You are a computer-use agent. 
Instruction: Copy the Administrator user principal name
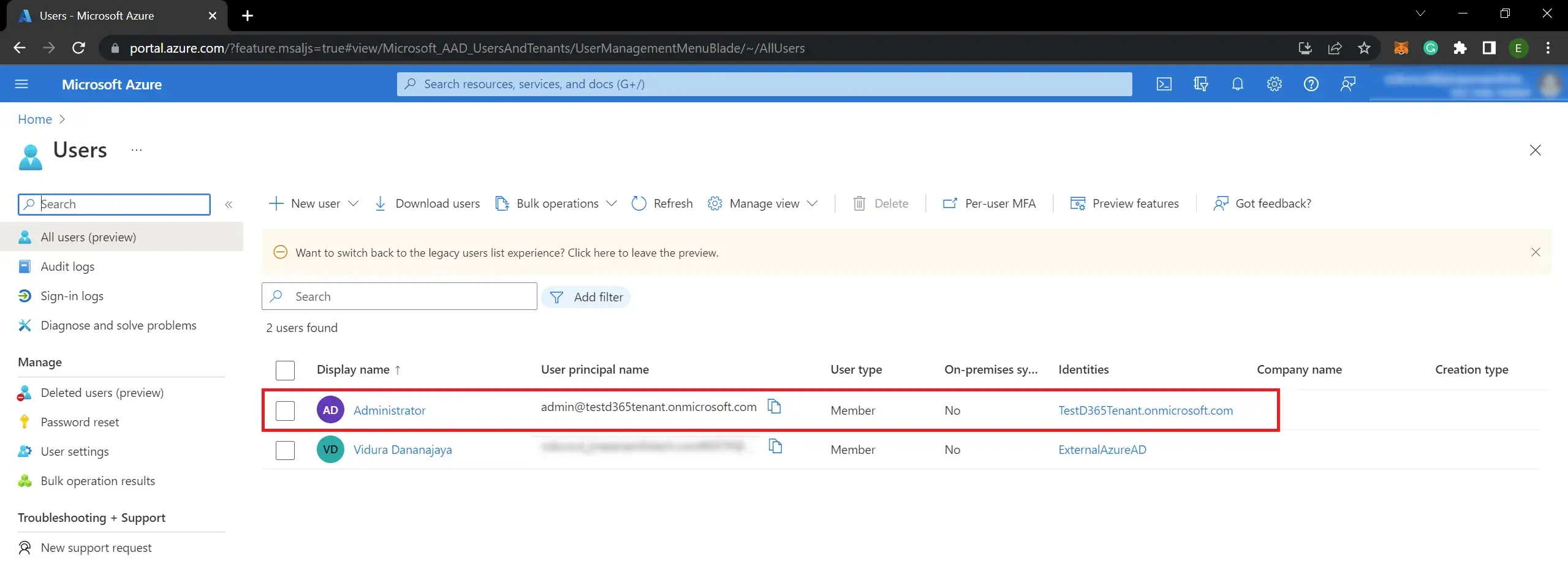[x=775, y=406]
